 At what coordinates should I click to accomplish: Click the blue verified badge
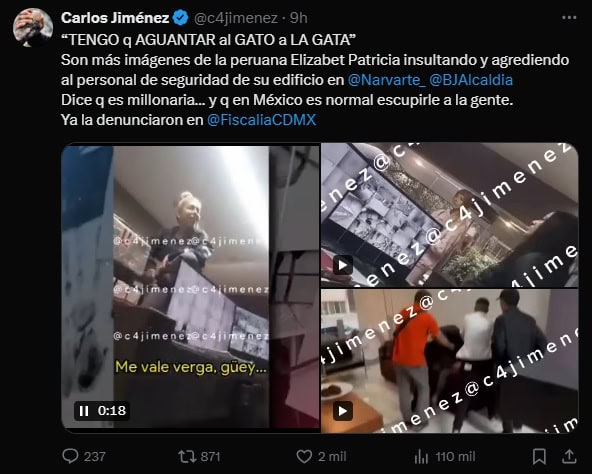coord(180,18)
